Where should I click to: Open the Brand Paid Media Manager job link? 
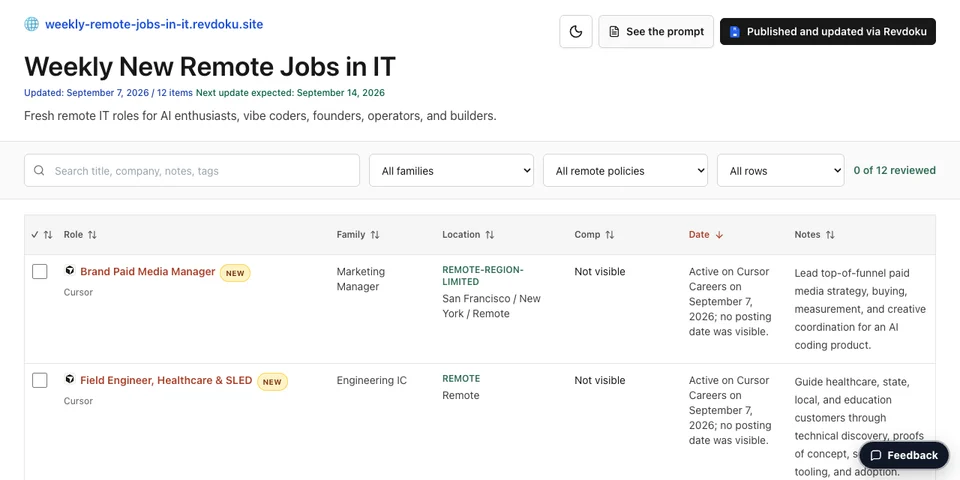(x=148, y=271)
